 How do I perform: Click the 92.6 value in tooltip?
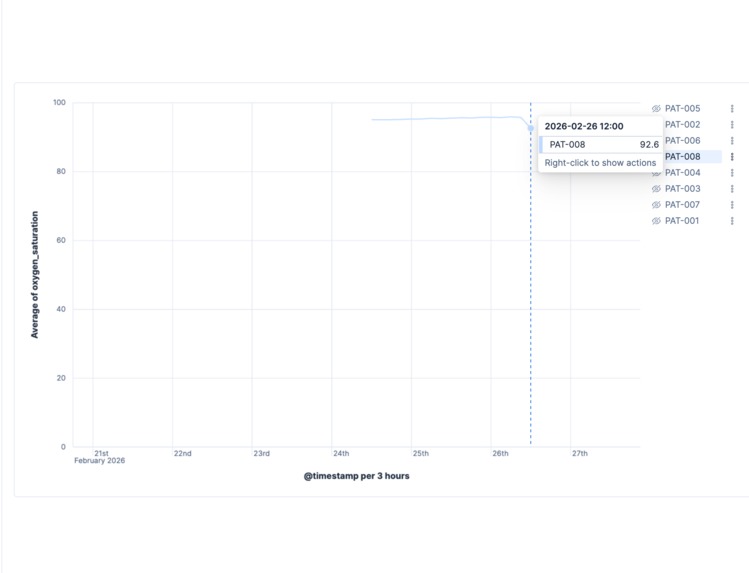[x=649, y=145]
